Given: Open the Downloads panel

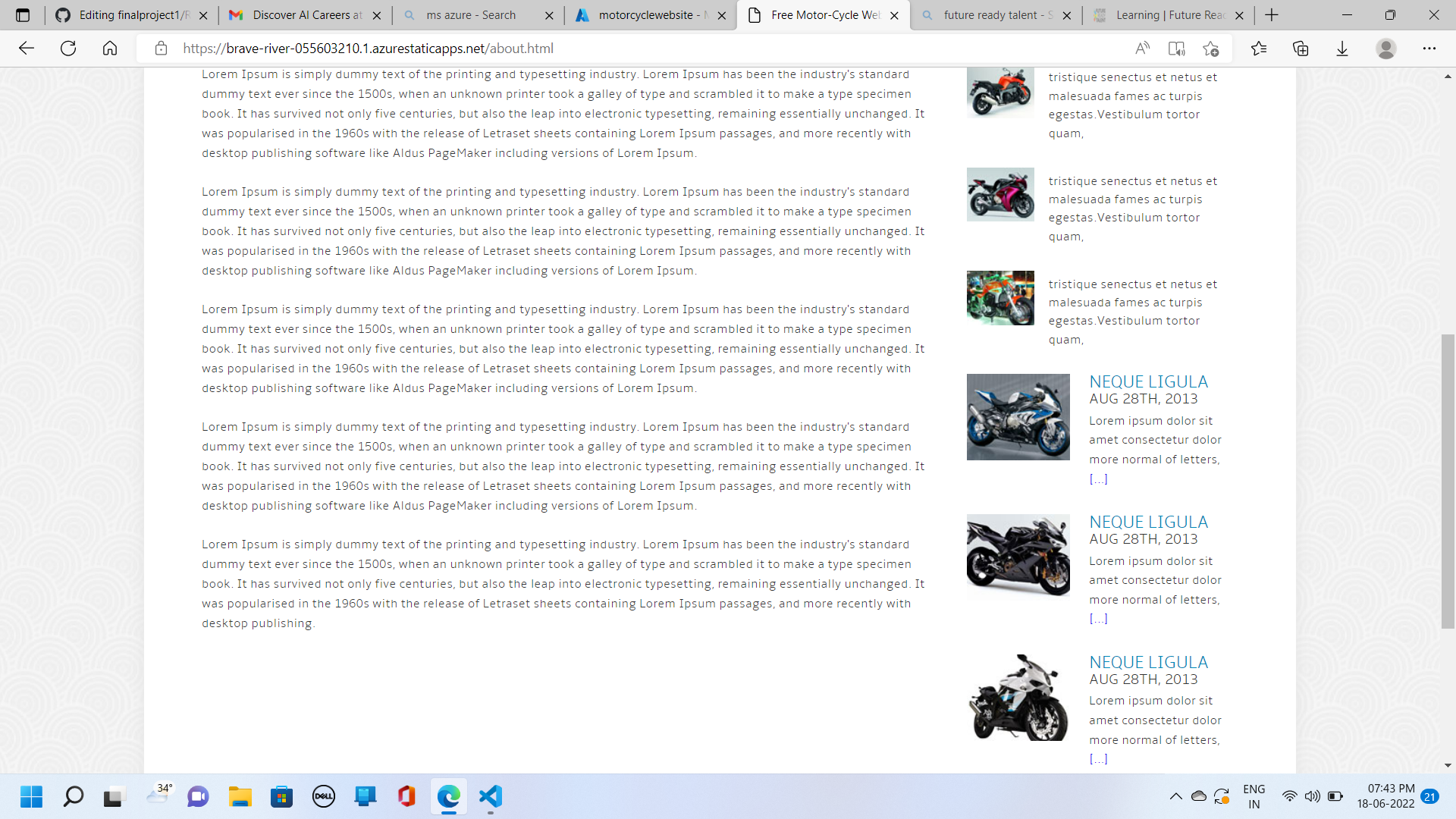Looking at the screenshot, I should (x=1342, y=48).
